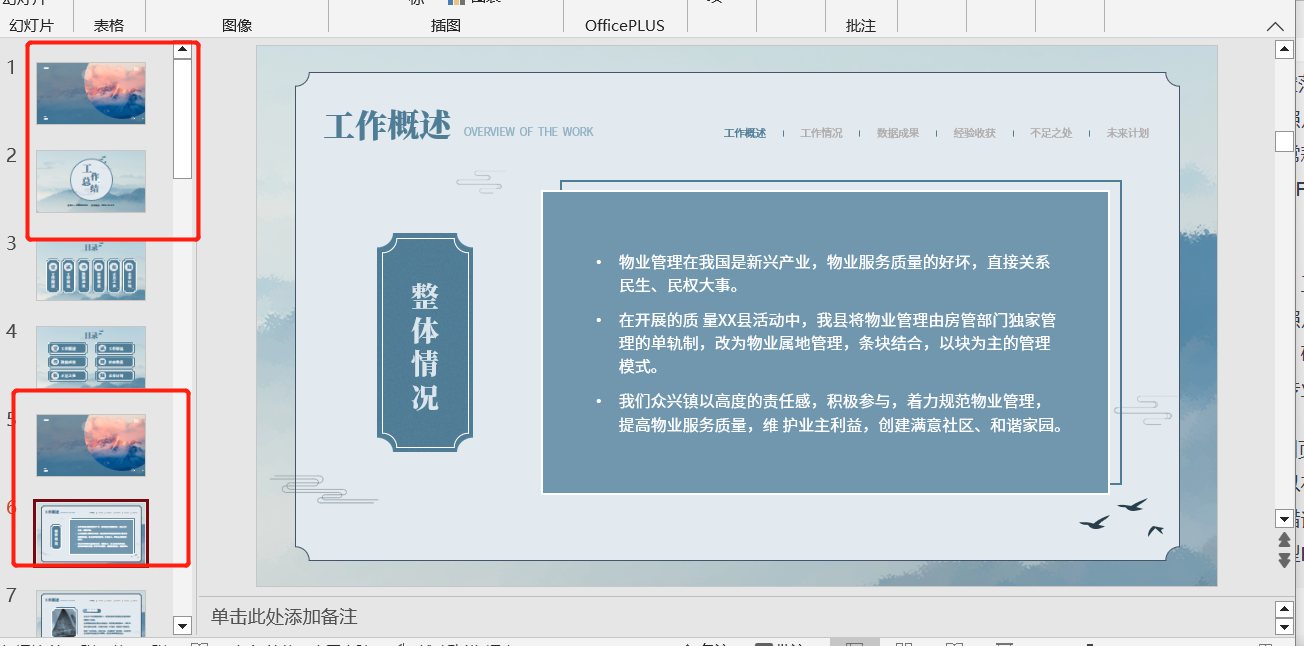This screenshot has height=646, width=1304.
Task: Add a comment using the 批注 ribbon icon
Action: [x=860, y=25]
